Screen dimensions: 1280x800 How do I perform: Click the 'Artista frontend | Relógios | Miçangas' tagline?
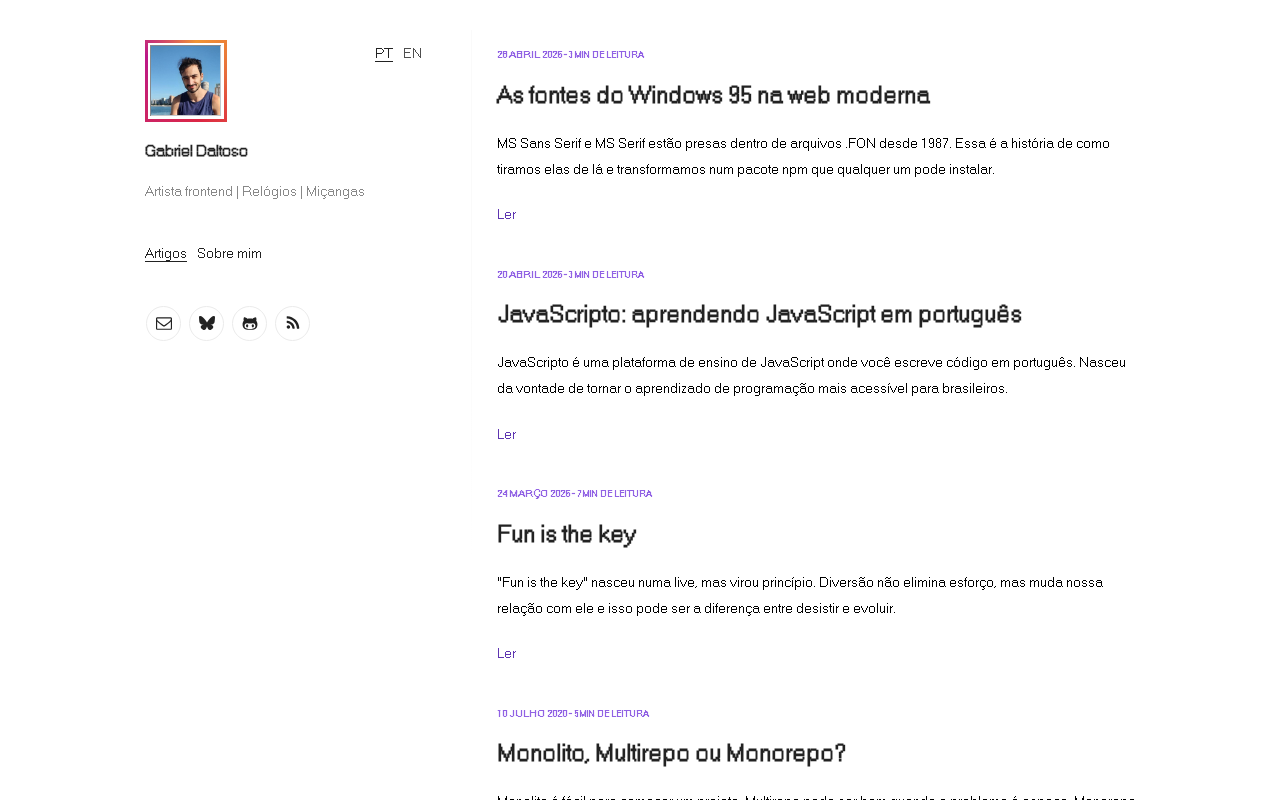click(x=255, y=191)
